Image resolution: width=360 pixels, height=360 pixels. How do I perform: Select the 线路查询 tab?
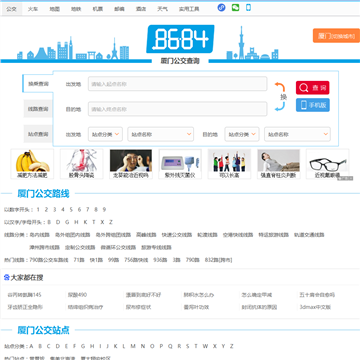[x=38, y=109]
